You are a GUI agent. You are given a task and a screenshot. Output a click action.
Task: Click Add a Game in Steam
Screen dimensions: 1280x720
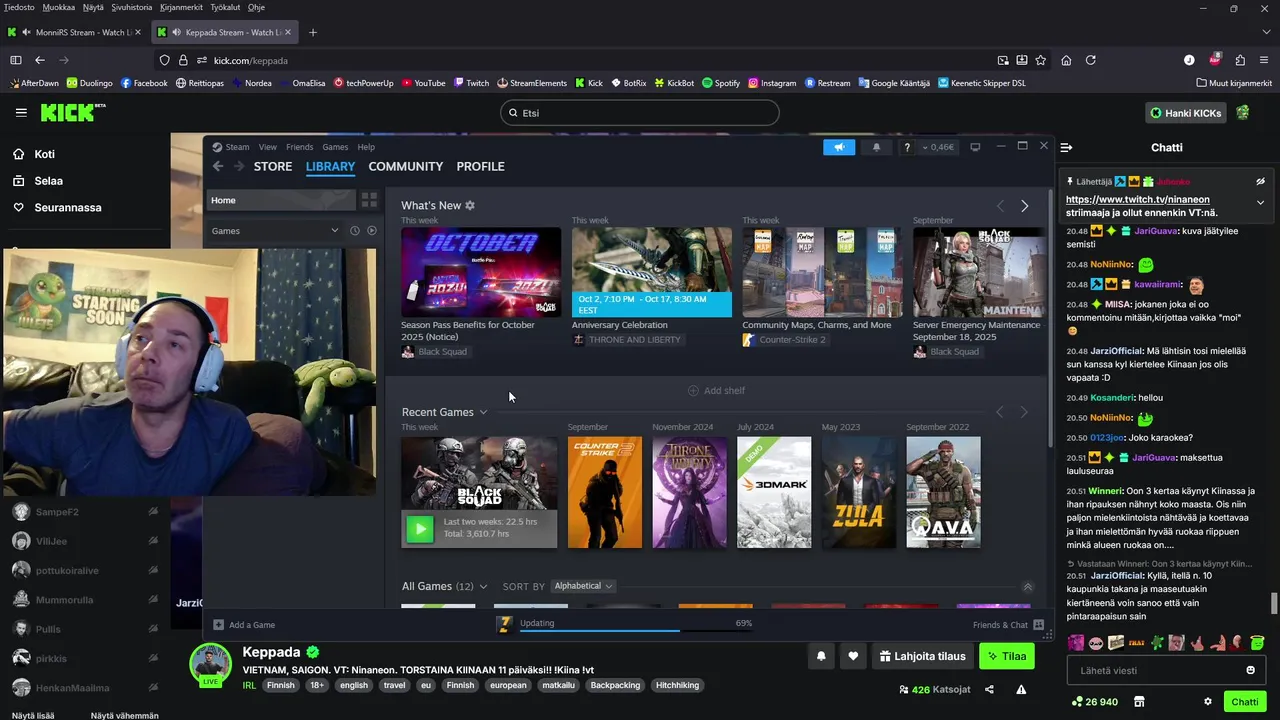click(x=244, y=625)
